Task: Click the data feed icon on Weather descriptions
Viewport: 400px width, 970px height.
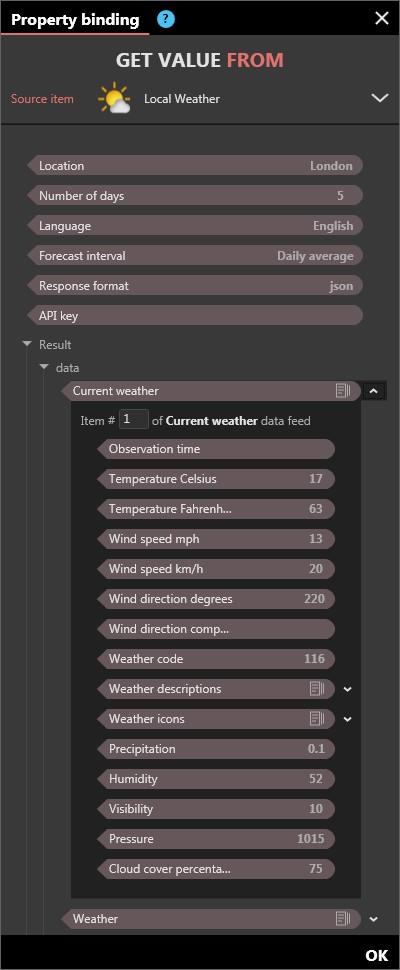Action: pos(317,689)
